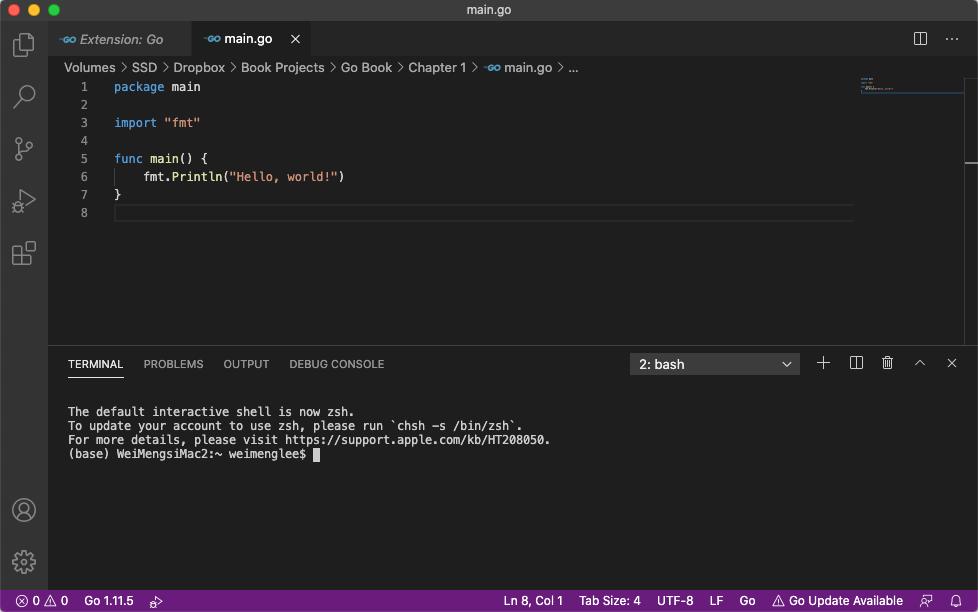Open the Manage gear icon

pos(24,562)
